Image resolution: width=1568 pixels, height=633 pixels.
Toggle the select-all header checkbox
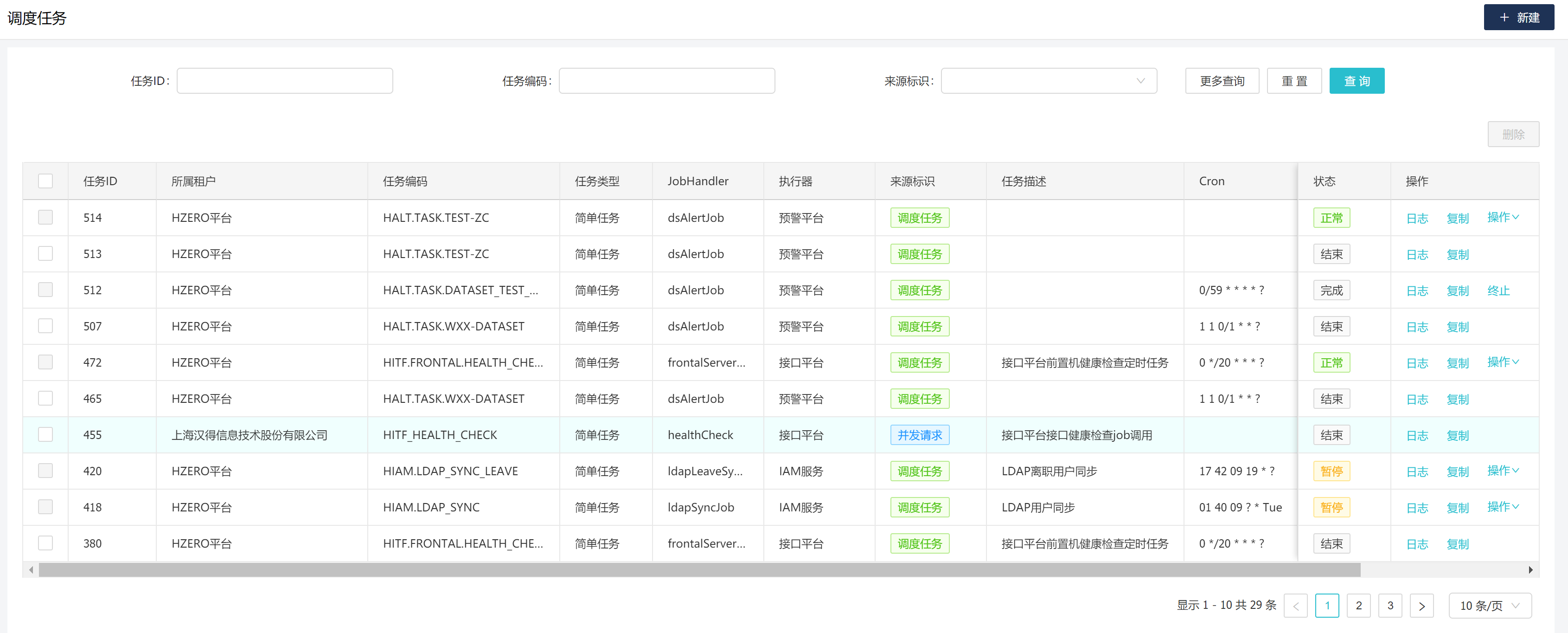(x=45, y=181)
